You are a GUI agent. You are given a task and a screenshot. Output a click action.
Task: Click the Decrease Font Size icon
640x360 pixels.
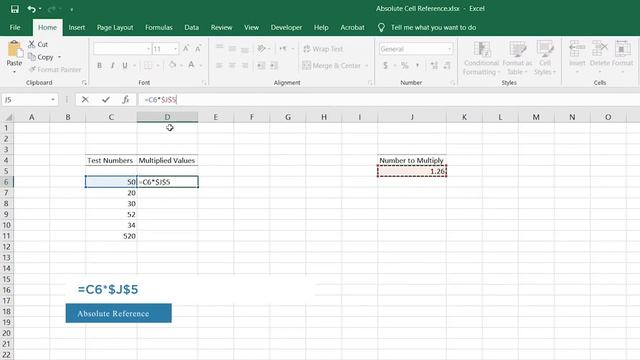coord(198,49)
